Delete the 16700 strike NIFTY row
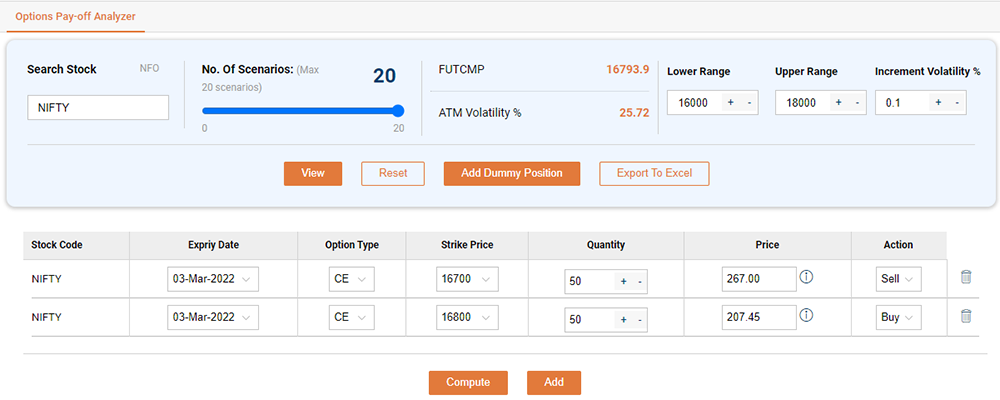 pyautogui.click(x=965, y=278)
